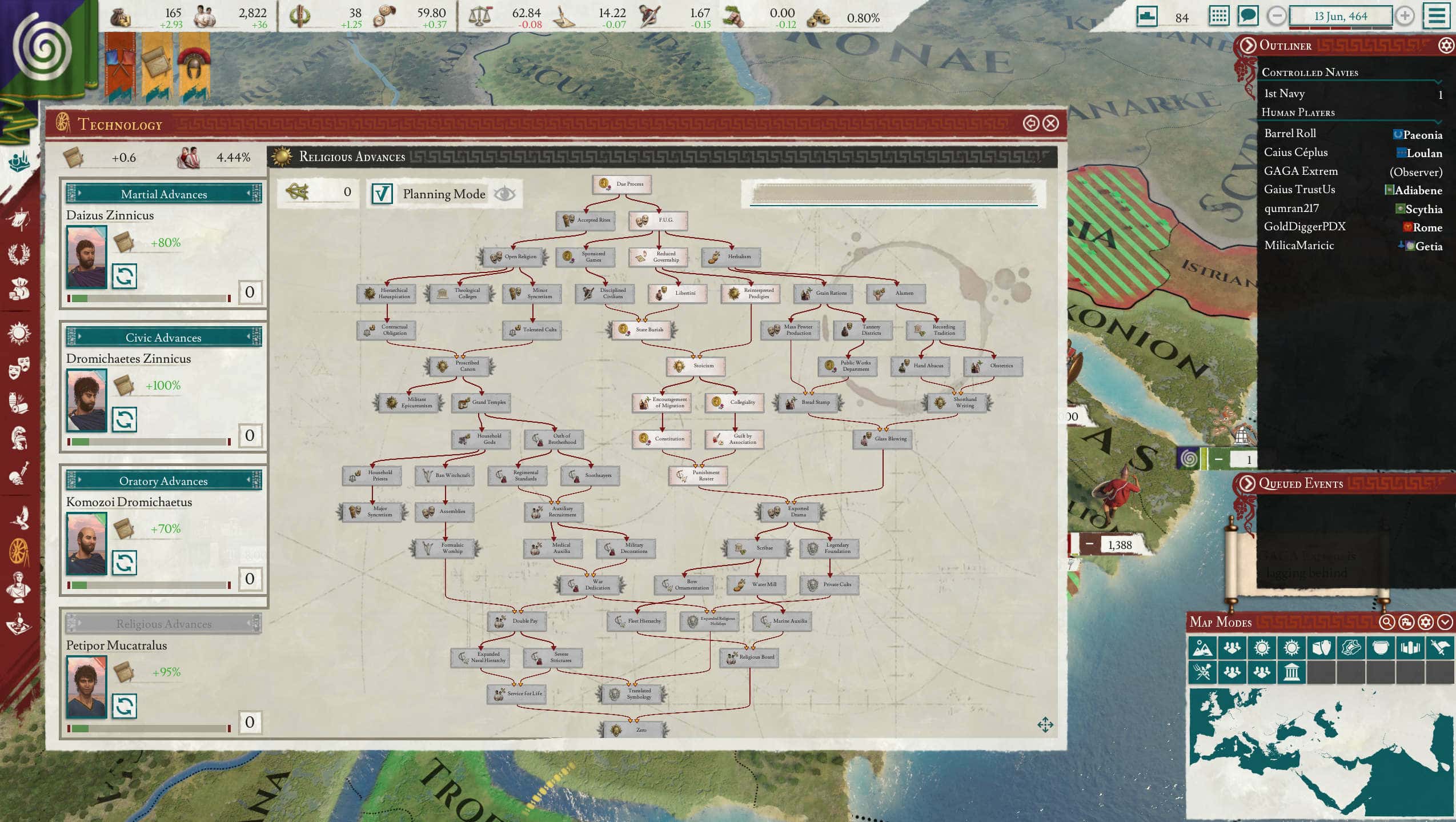Collapse the Martial Advances header
This screenshot has width=1456, height=822.
[163, 194]
